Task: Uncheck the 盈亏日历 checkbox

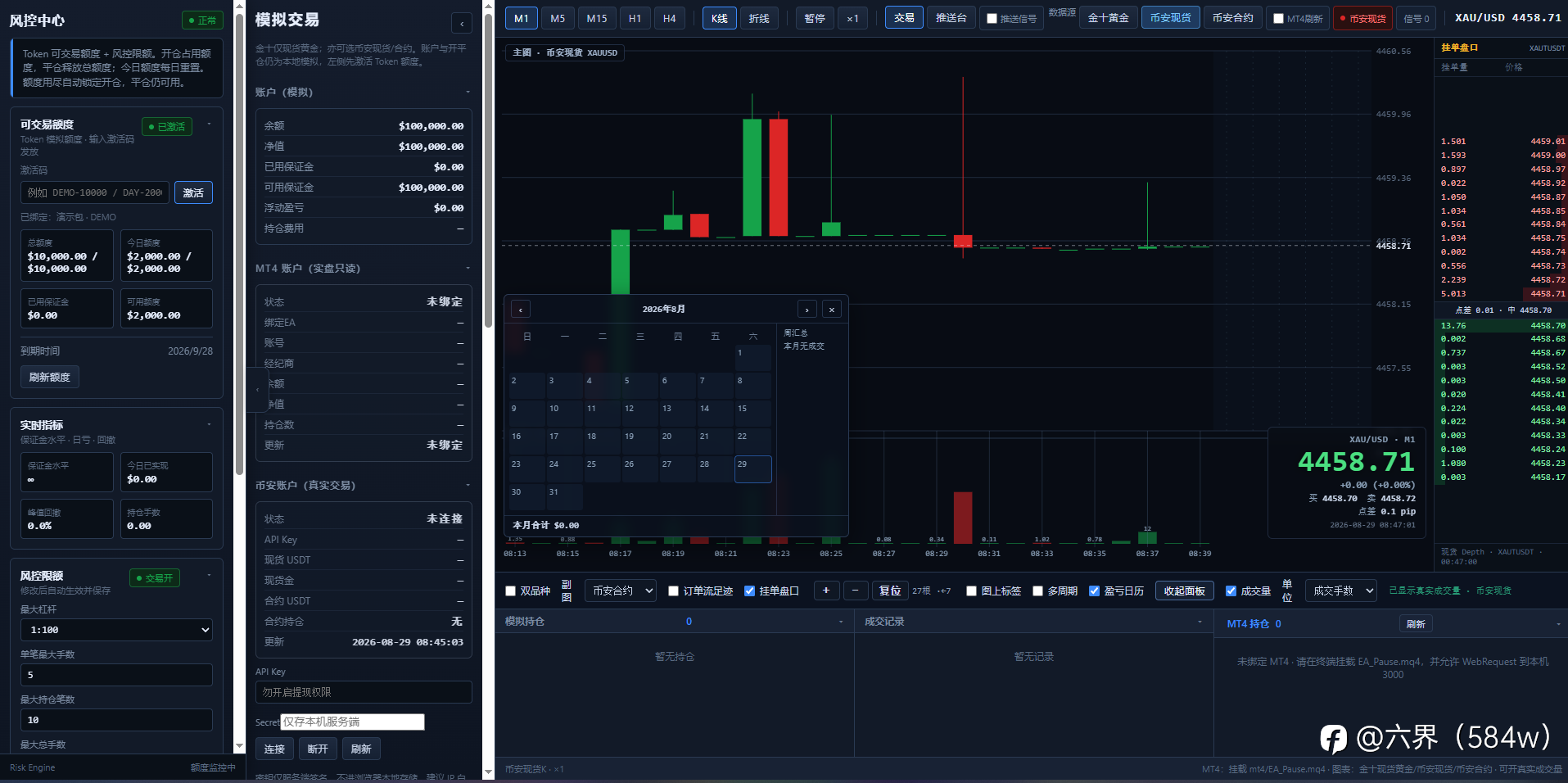Action: click(1094, 591)
